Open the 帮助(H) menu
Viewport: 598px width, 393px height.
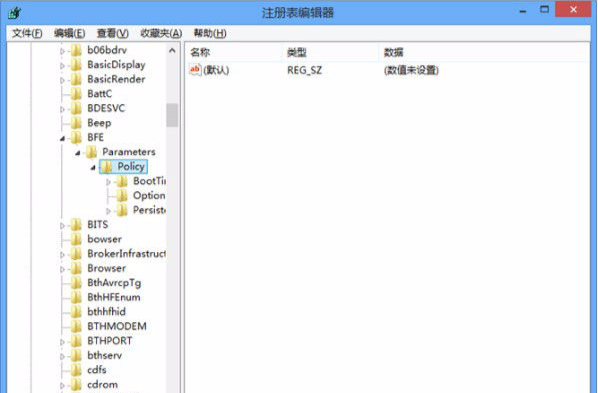(x=210, y=33)
